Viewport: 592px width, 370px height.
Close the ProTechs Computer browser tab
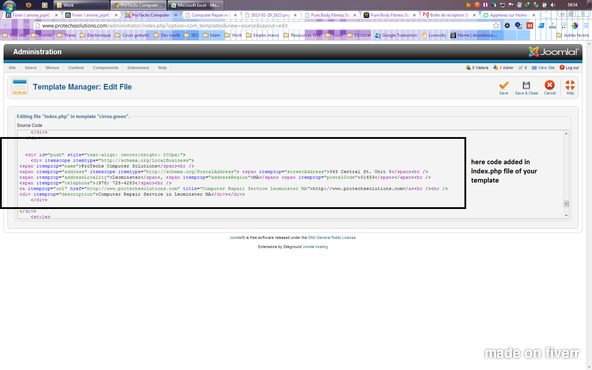(176, 15)
